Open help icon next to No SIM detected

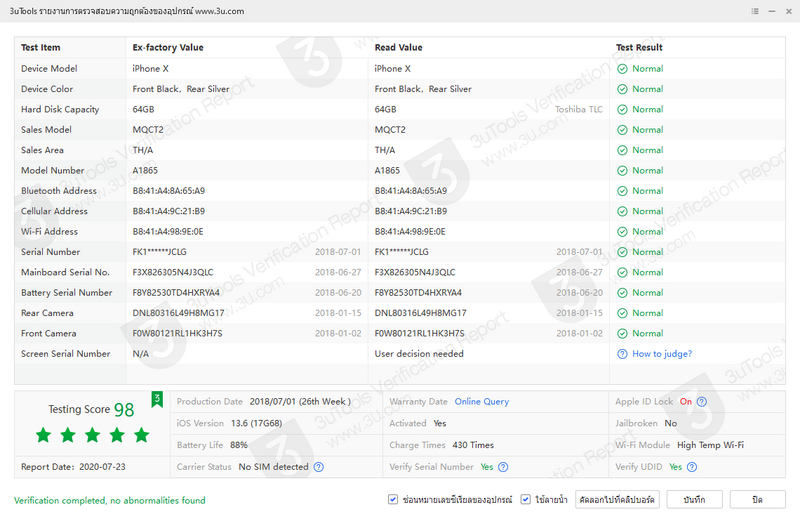pyautogui.click(x=318, y=467)
